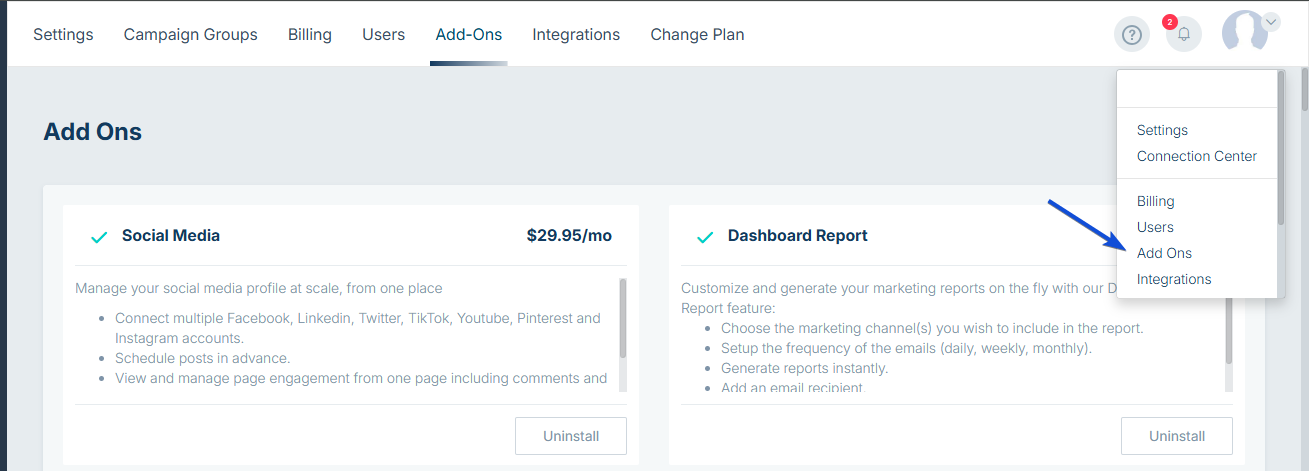Open the Campaign Groups tab
Image resolution: width=1309 pixels, height=471 pixels.
point(190,35)
